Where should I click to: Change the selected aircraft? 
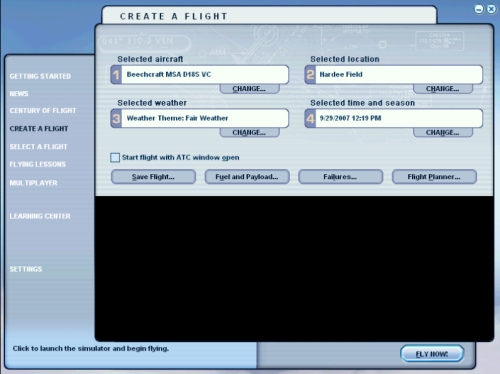pyautogui.click(x=249, y=89)
